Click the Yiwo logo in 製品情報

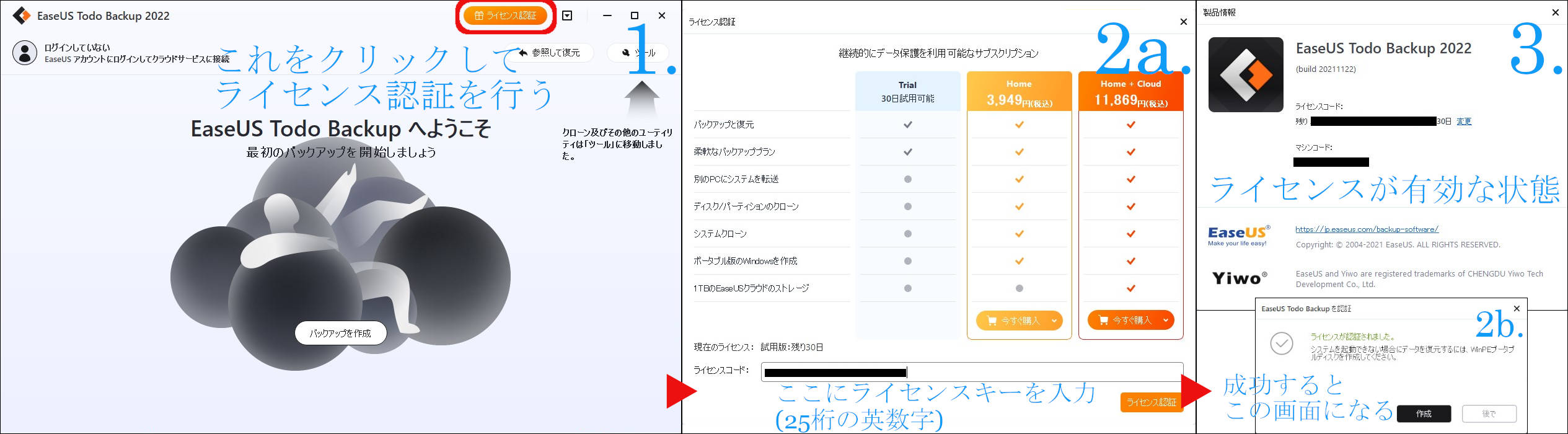coord(1239,278)
